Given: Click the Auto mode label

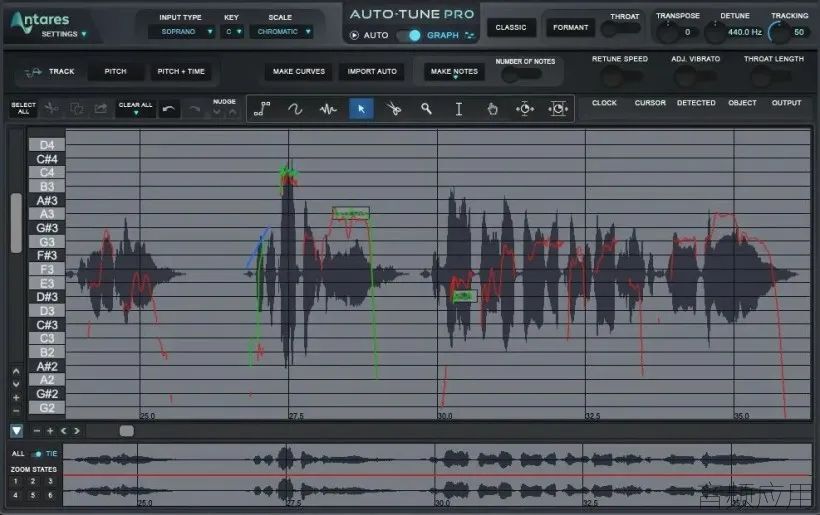Looking at the screenshot, I should (376, 35).
